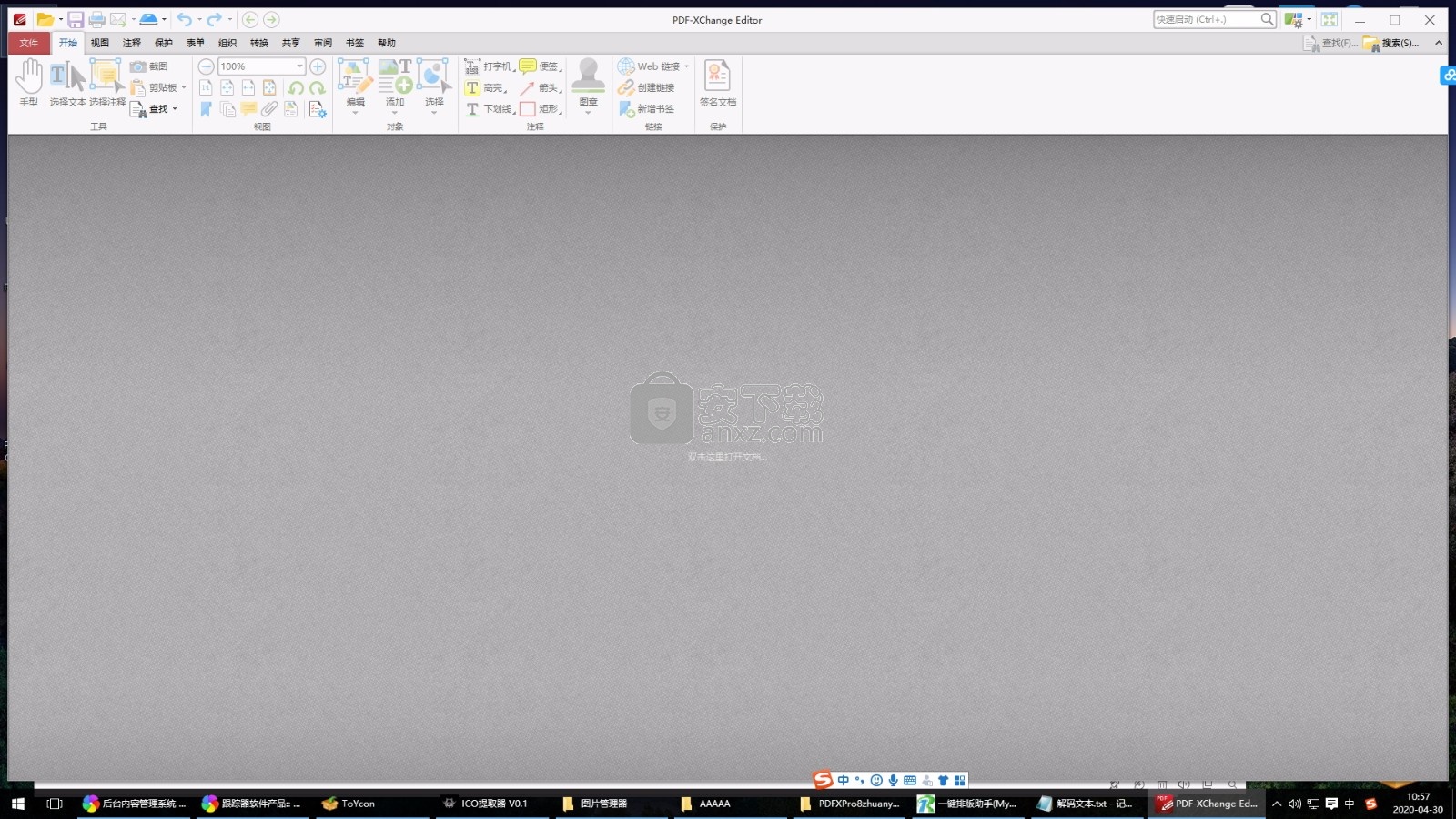Click the Undo arrow in title bar
The height and width of the screenshot is (819, 1456).
click(185, 19)
